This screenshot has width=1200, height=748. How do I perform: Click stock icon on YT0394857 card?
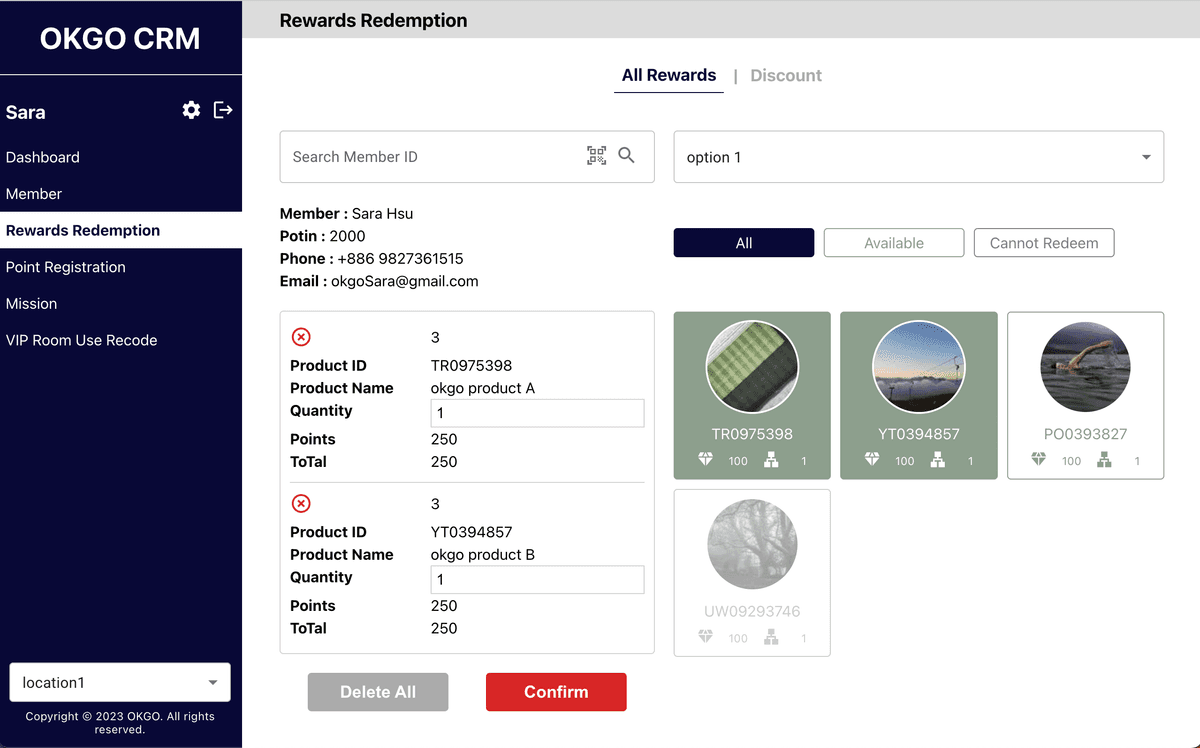[938, 460]
